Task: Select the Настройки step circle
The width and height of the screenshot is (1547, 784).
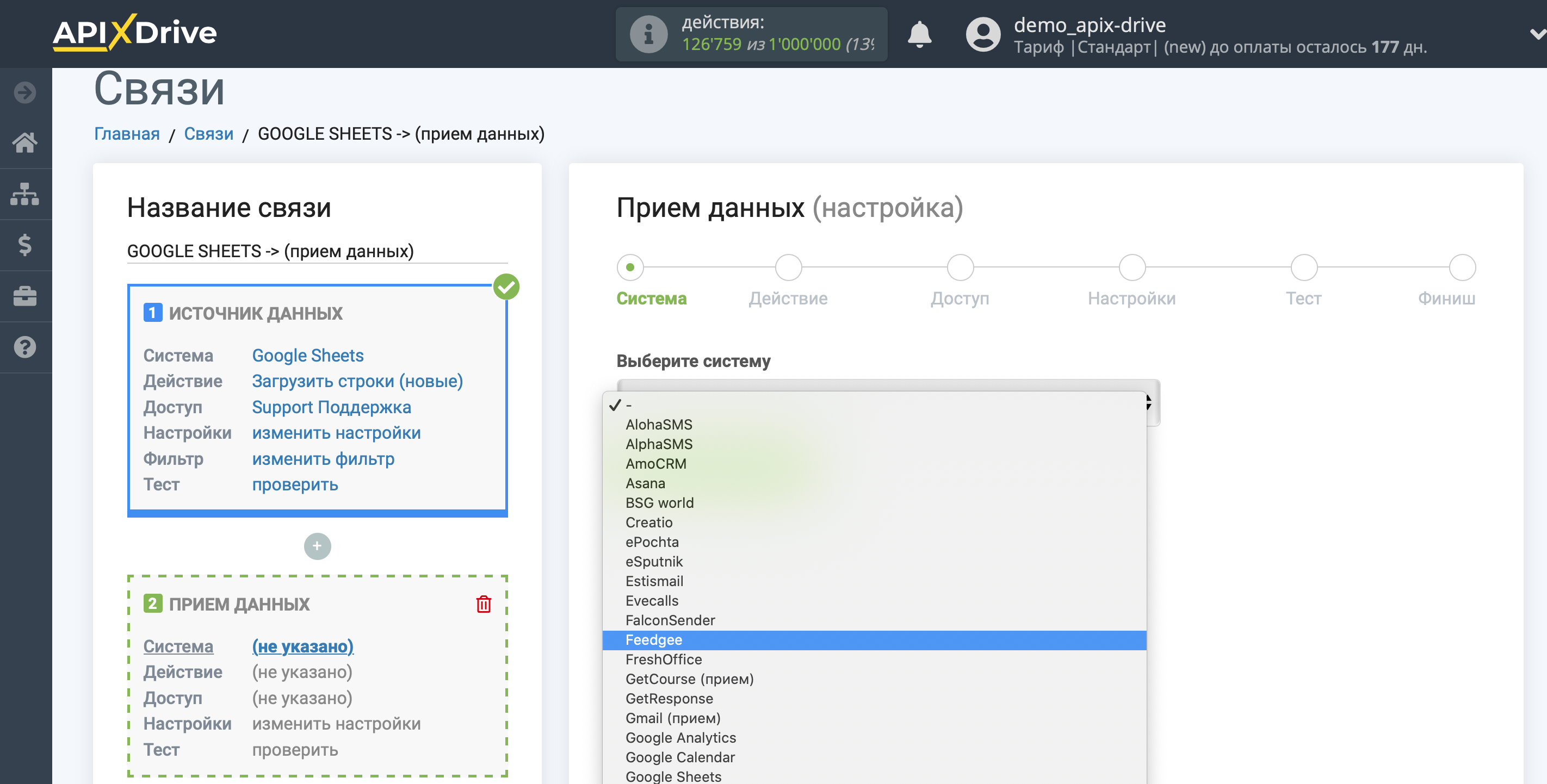Action: point(1132,267)
